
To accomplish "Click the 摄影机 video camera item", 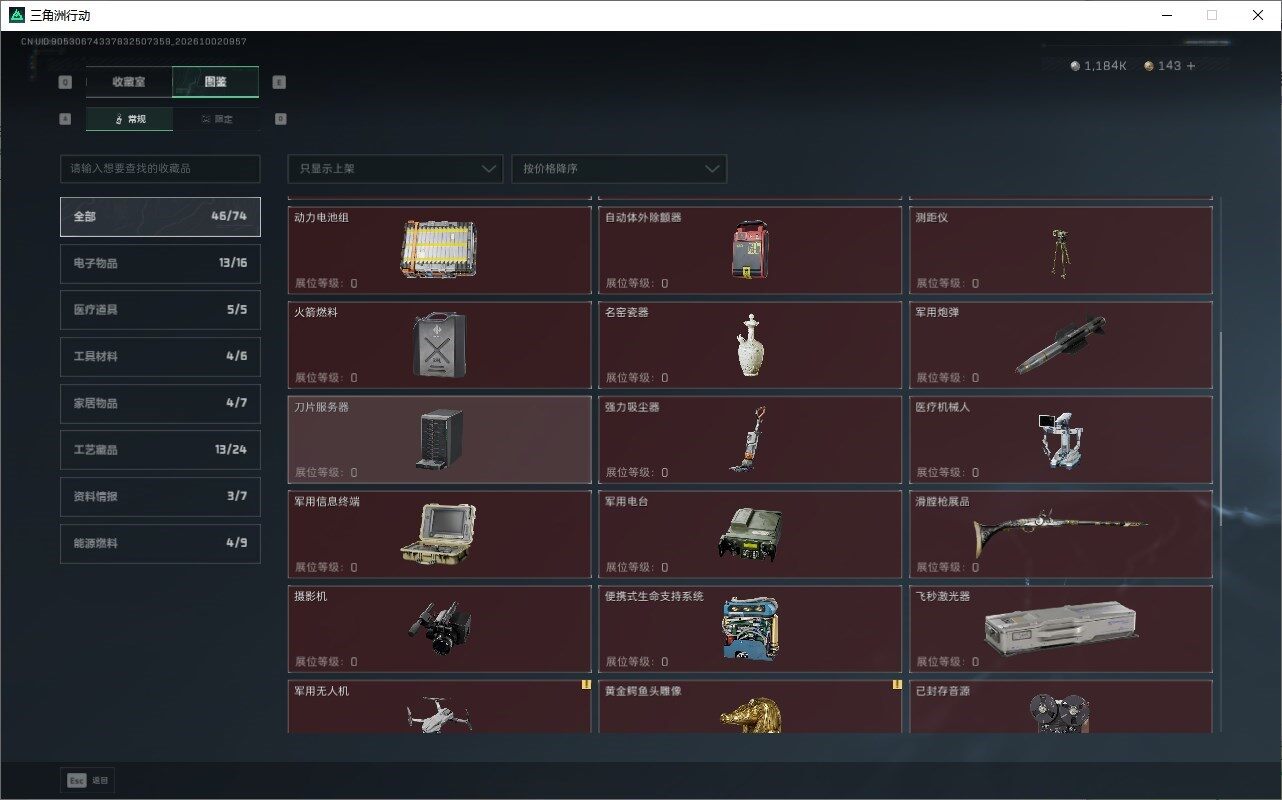I will click(x=439, y=629).
